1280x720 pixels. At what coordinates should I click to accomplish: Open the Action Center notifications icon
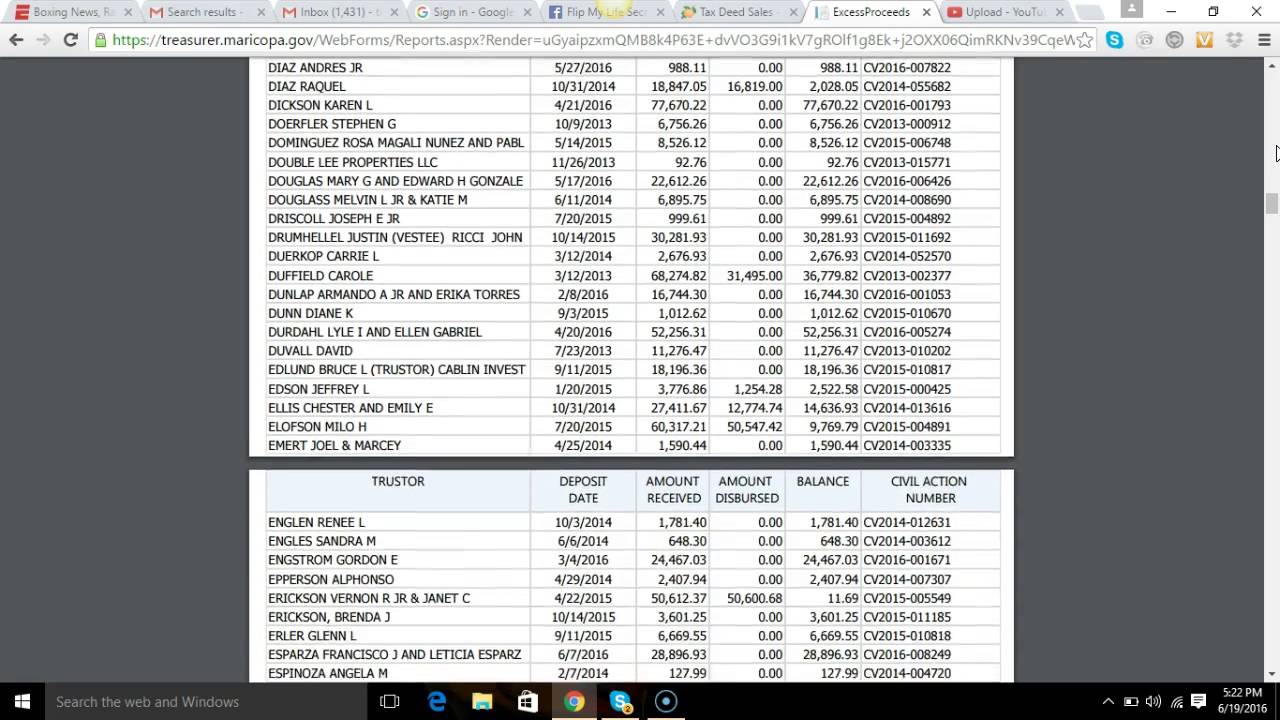(x=1199, y=702)
